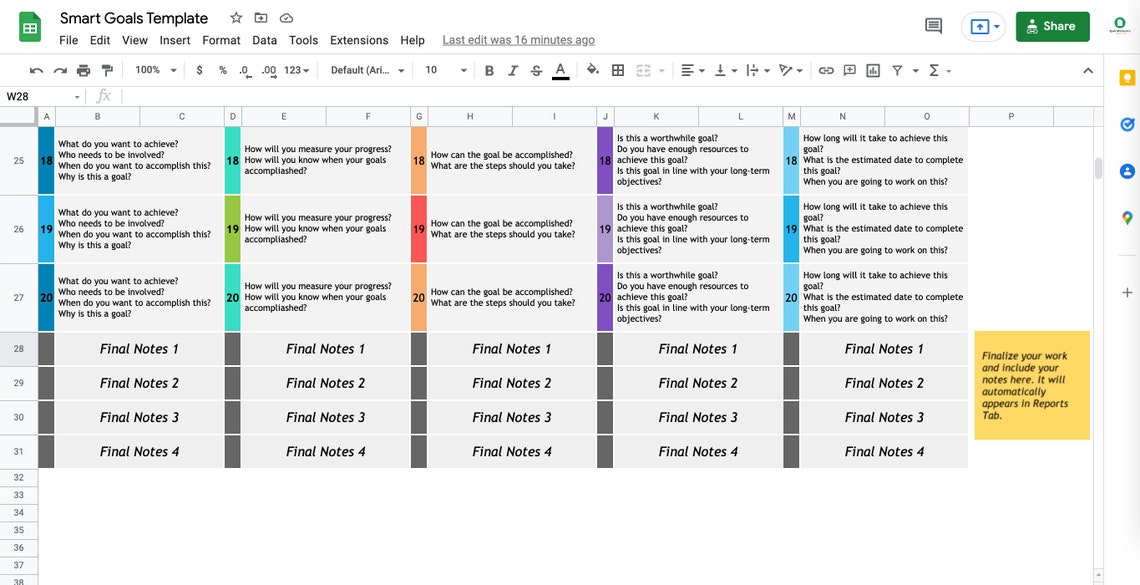Insert a chart
1140x585 pixels.
[873, 70]
